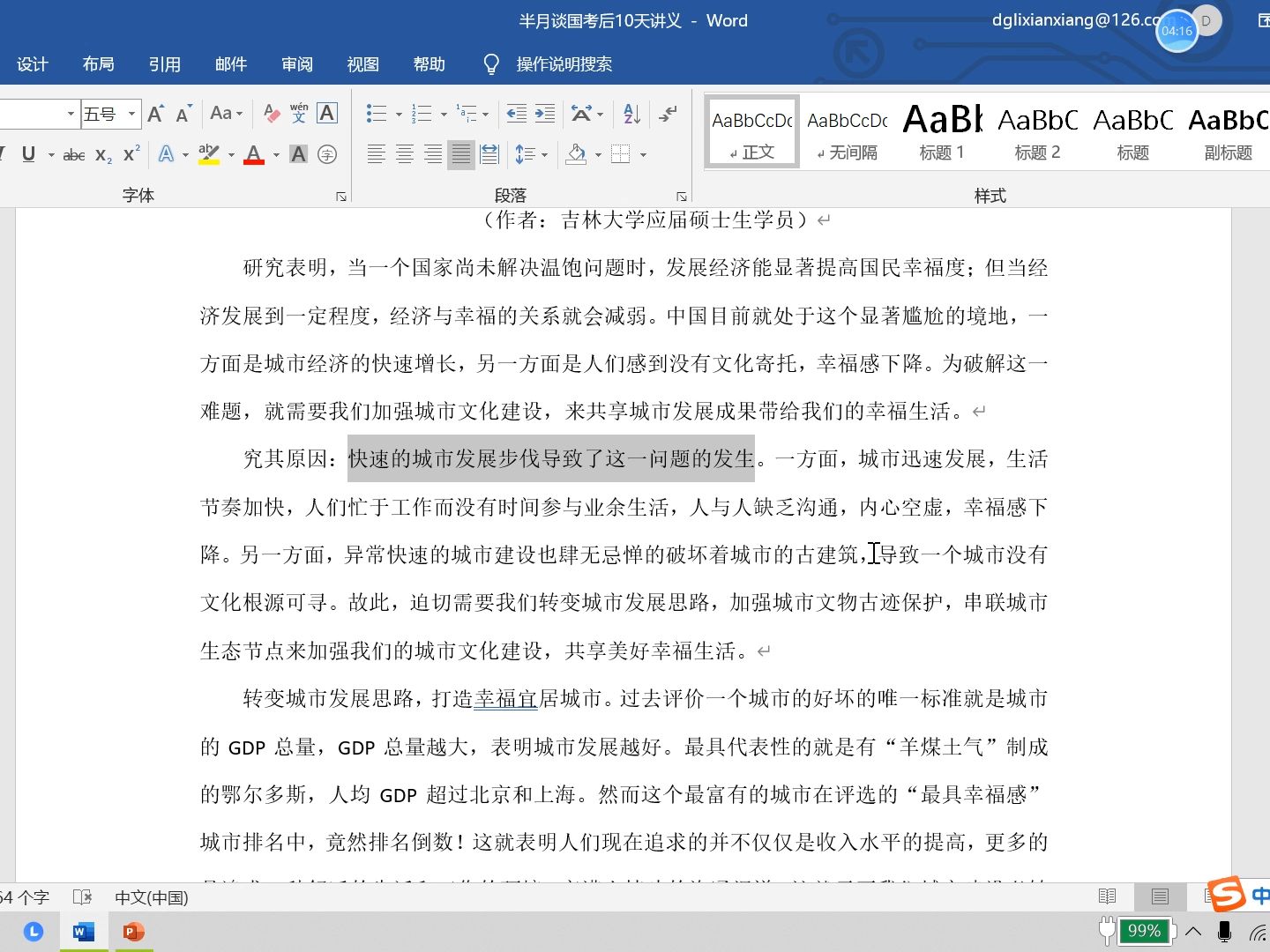Viewport: 1270px width, 952px height.
Task: Open the 布局 ribbon tab
Action: point(99,64)
